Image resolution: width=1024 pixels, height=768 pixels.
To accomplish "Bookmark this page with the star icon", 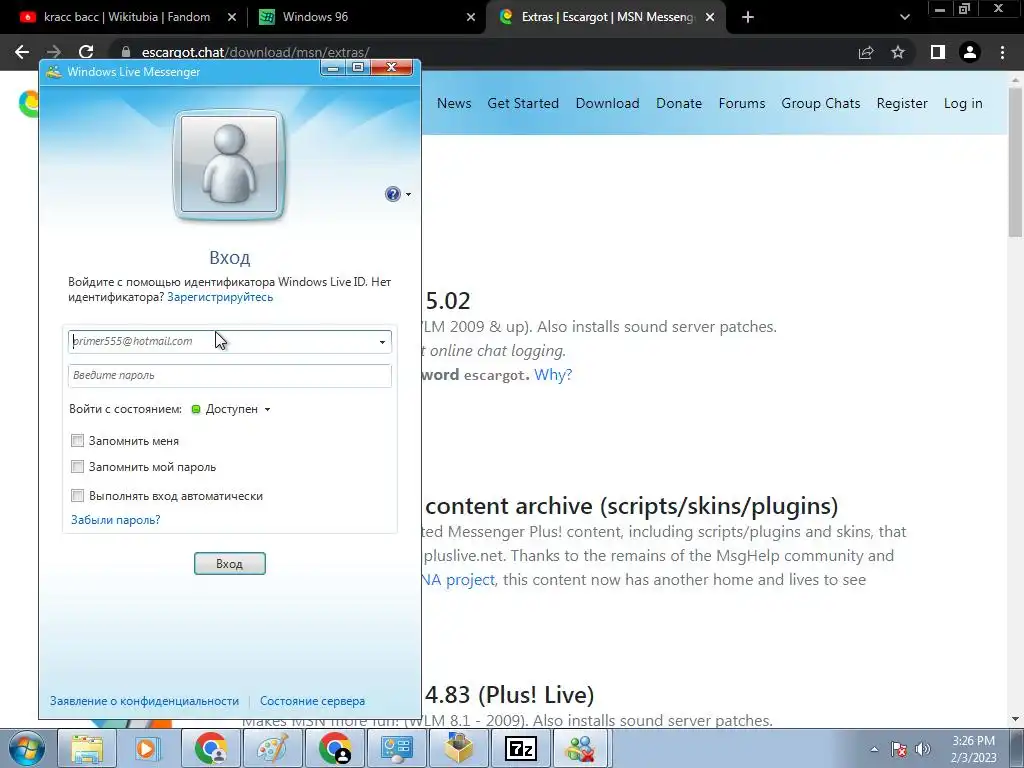I will pyautogui.click(x=898, y=52).
